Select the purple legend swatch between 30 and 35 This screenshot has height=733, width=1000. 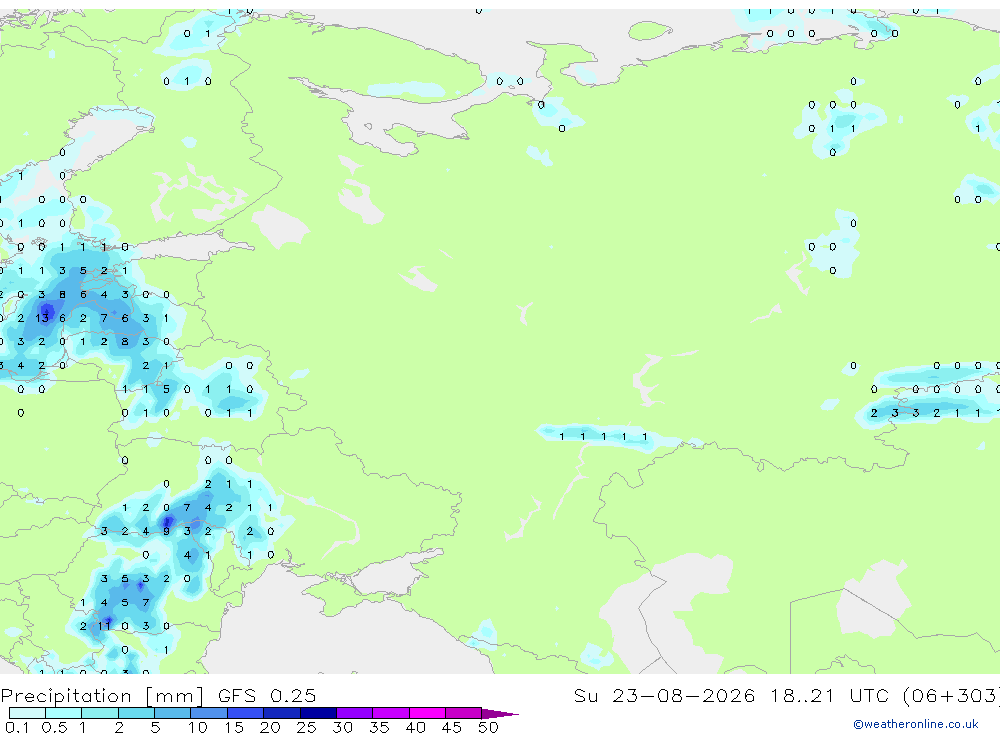point(354,713)
